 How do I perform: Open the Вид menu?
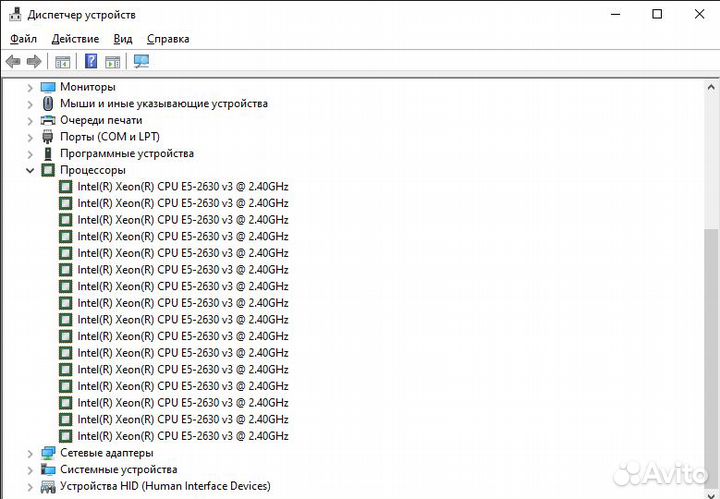123,39
